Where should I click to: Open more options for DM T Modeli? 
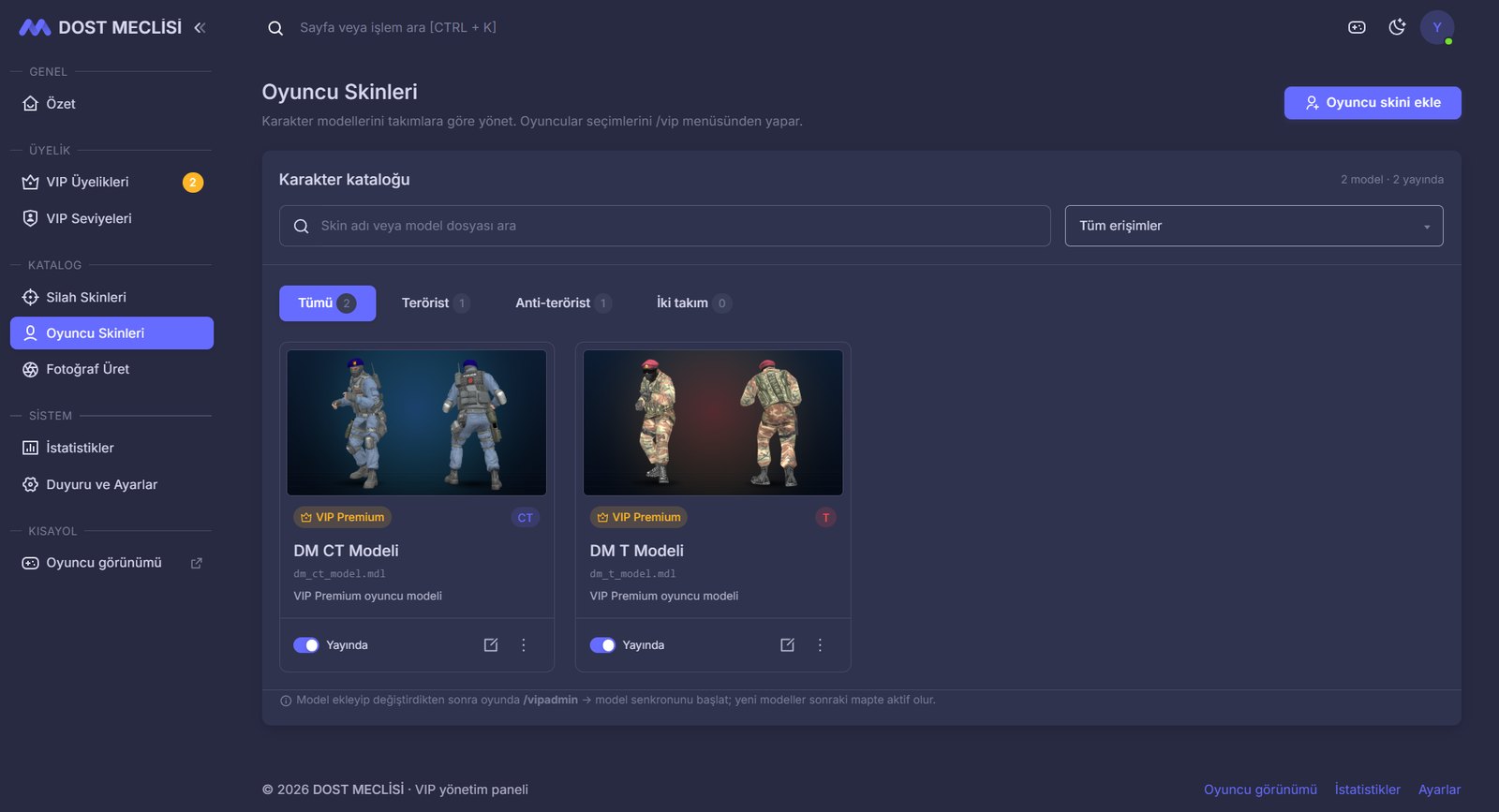pos(820,645)
